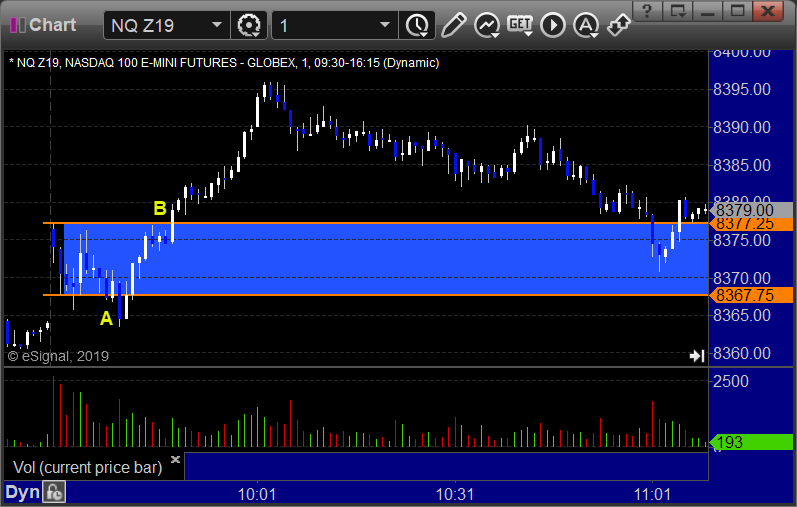797x507 pixels.
Task: Click the 11:01 time axis label
Action: pos(652,494)
